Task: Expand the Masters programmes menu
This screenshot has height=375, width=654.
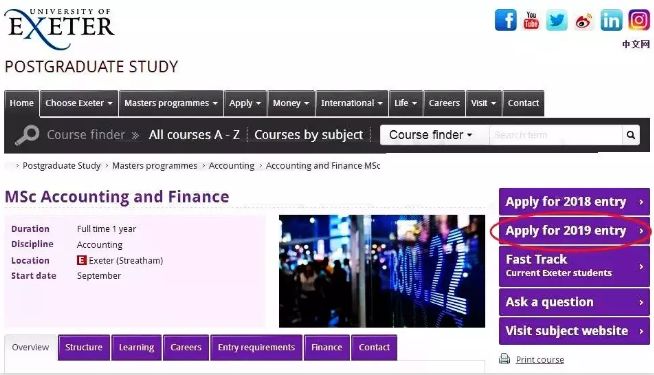Action: pyautogui.click(x=171, y=103)
